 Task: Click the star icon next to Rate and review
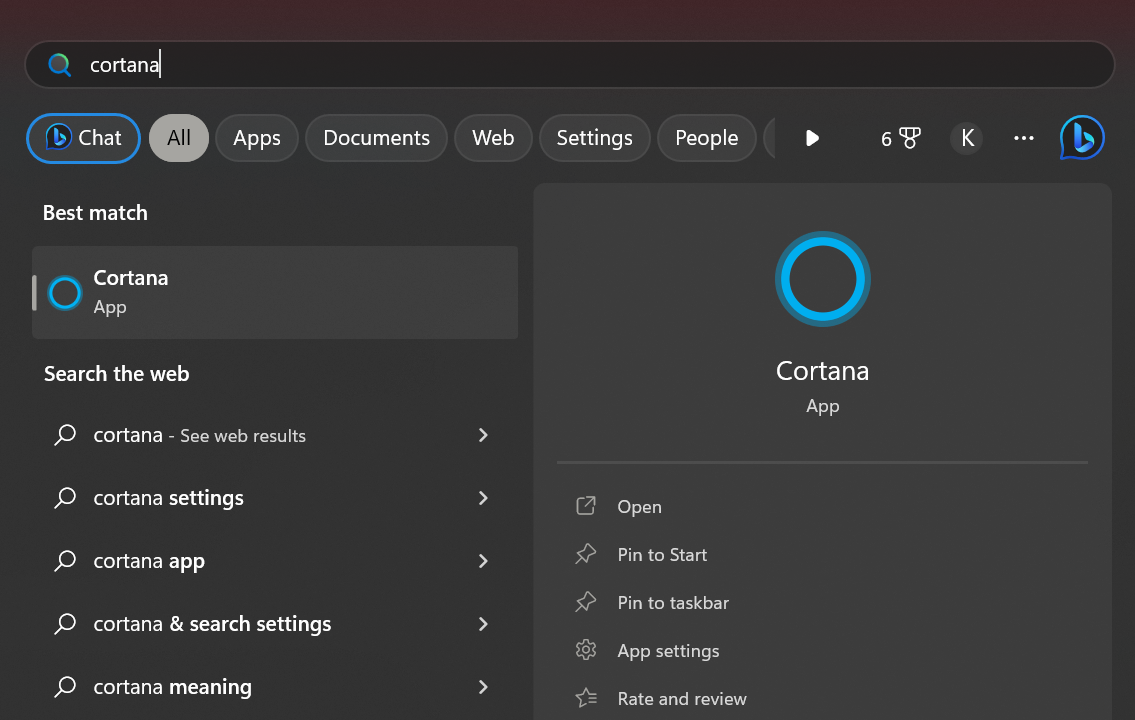pos(586,698)
